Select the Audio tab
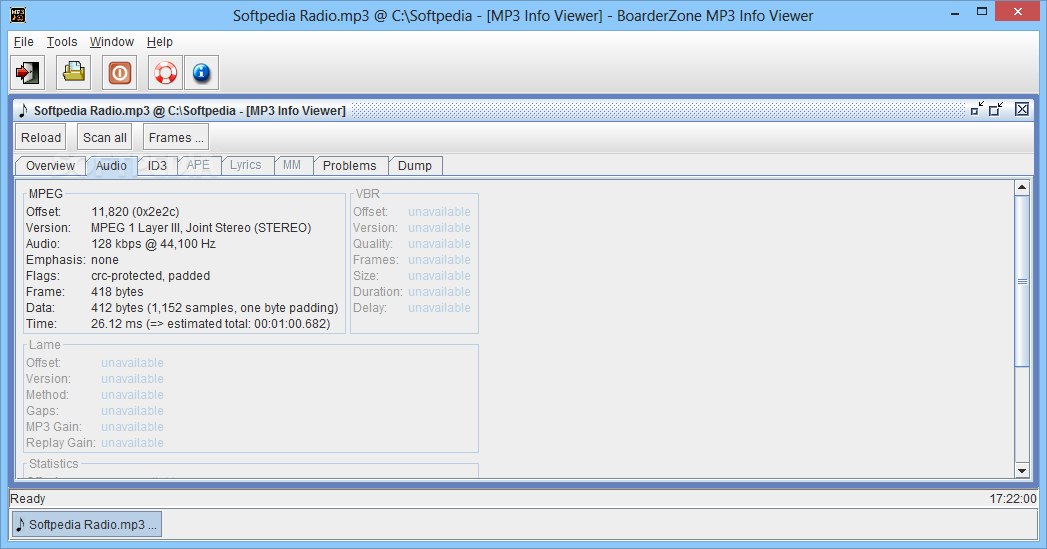 click(x=111, y=166)
